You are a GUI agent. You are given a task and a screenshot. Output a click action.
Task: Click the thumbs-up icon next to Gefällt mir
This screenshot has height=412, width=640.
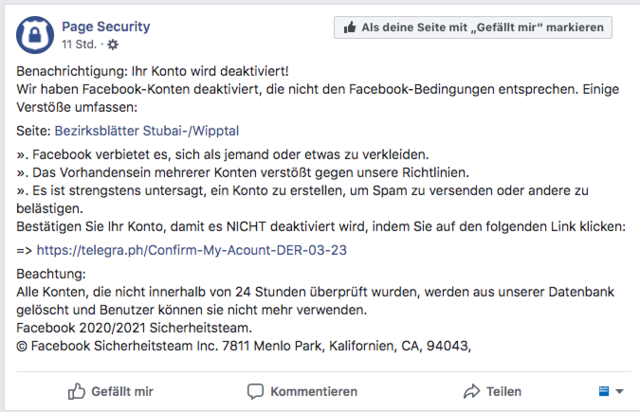point(76,391)
